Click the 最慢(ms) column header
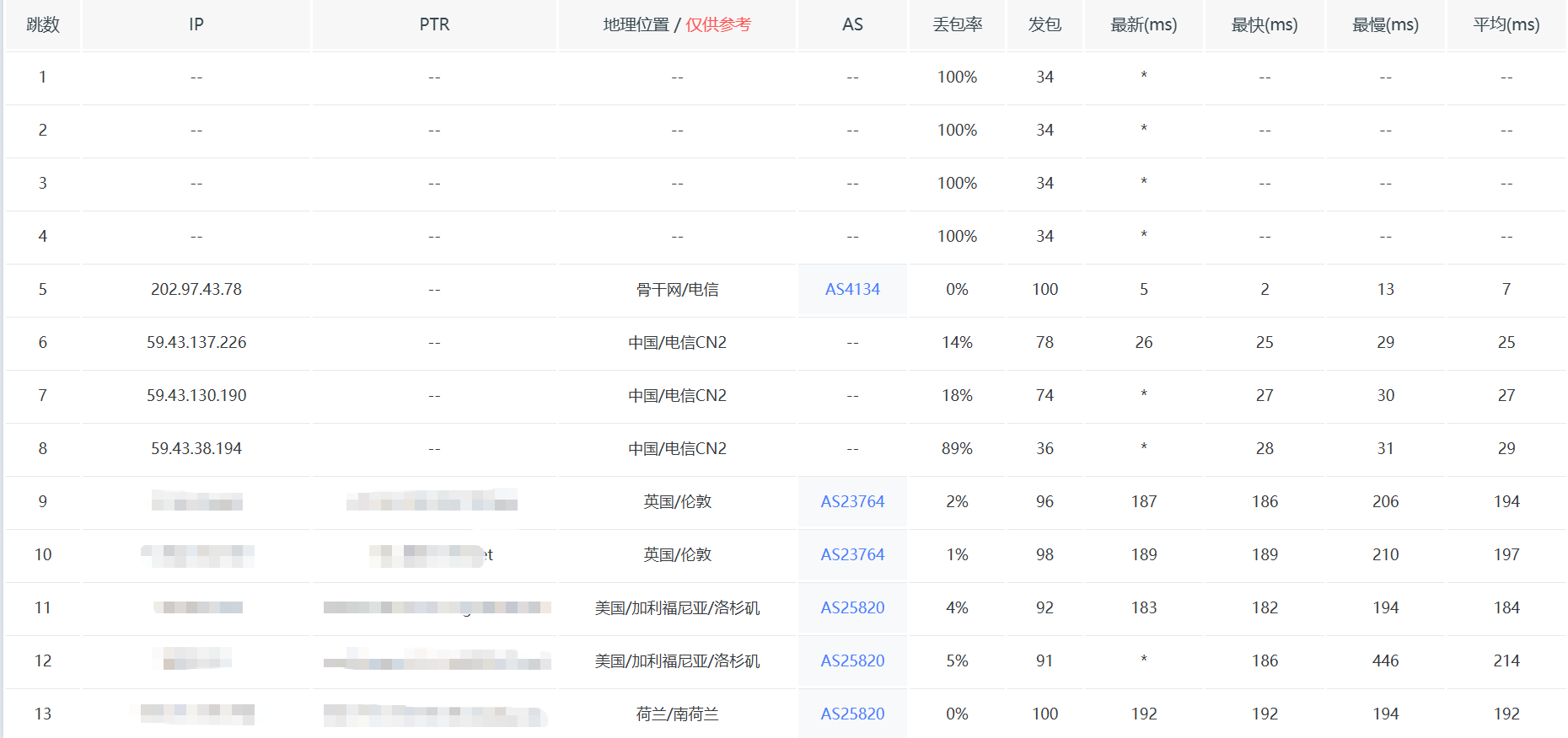The width and height of the screenshot is (1568, 738). (x=1386, y=24)
